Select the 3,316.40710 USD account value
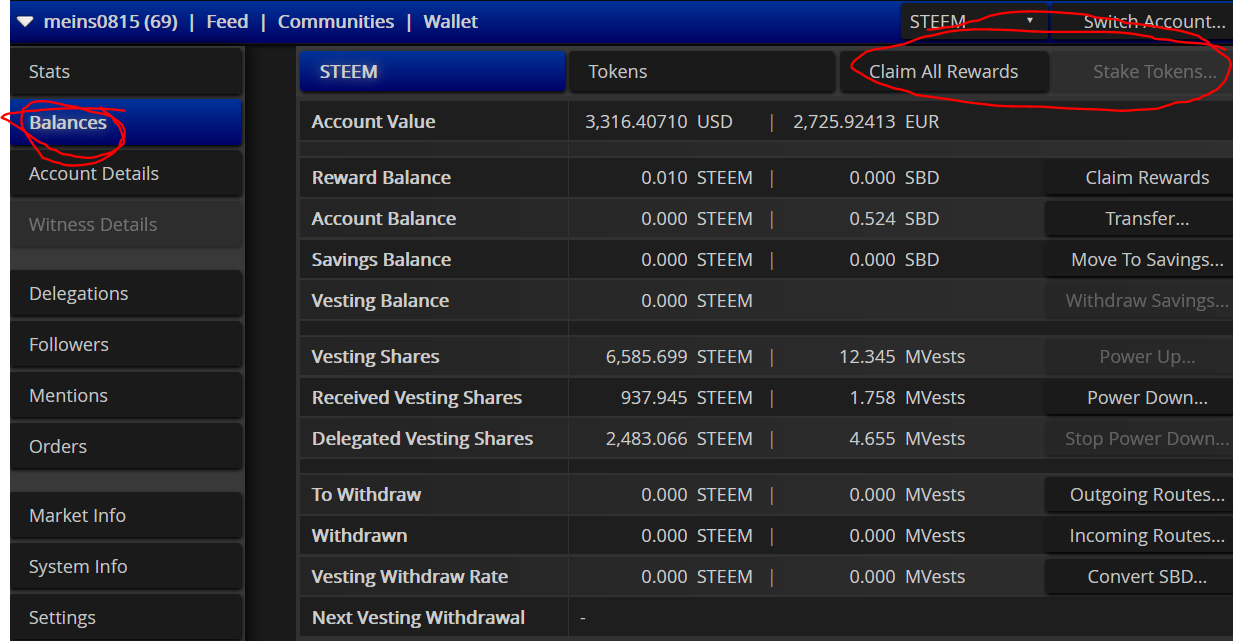The image size is (1233, 641). tap(659, 122)
